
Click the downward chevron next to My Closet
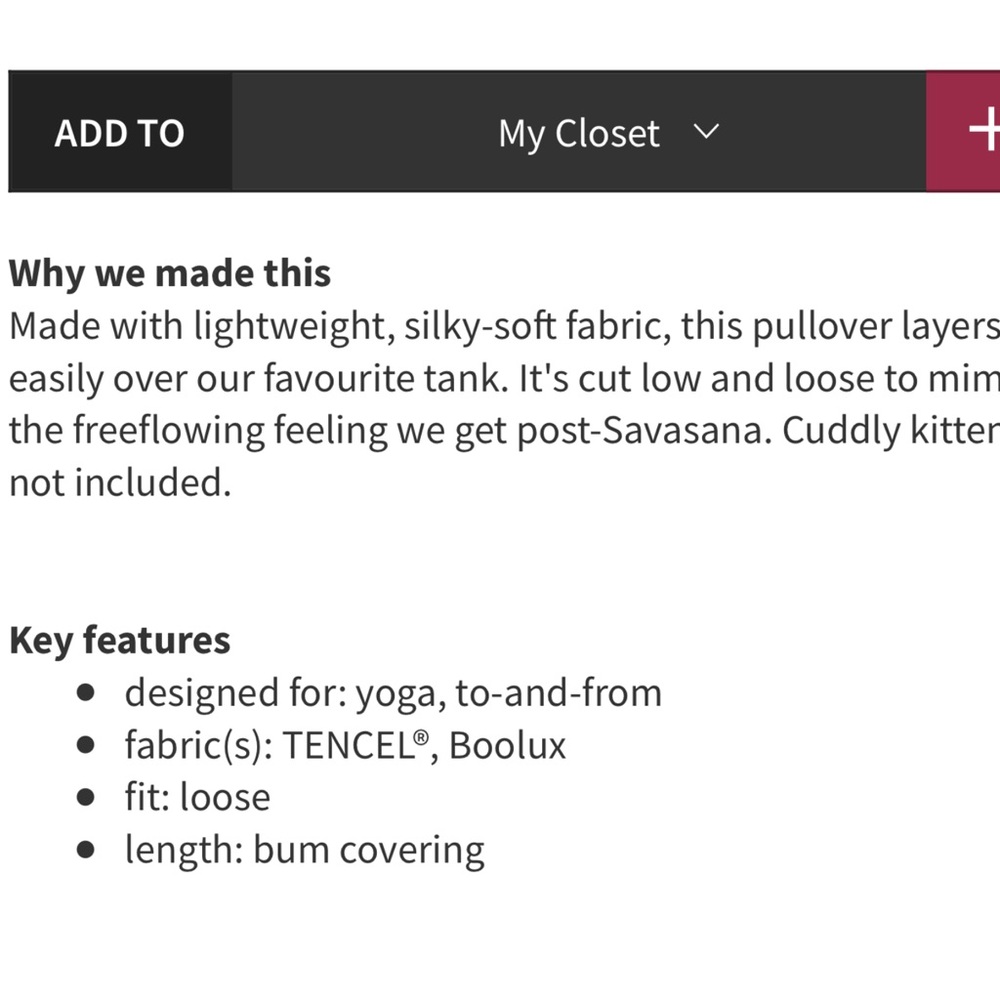click(x=707, y=133)
